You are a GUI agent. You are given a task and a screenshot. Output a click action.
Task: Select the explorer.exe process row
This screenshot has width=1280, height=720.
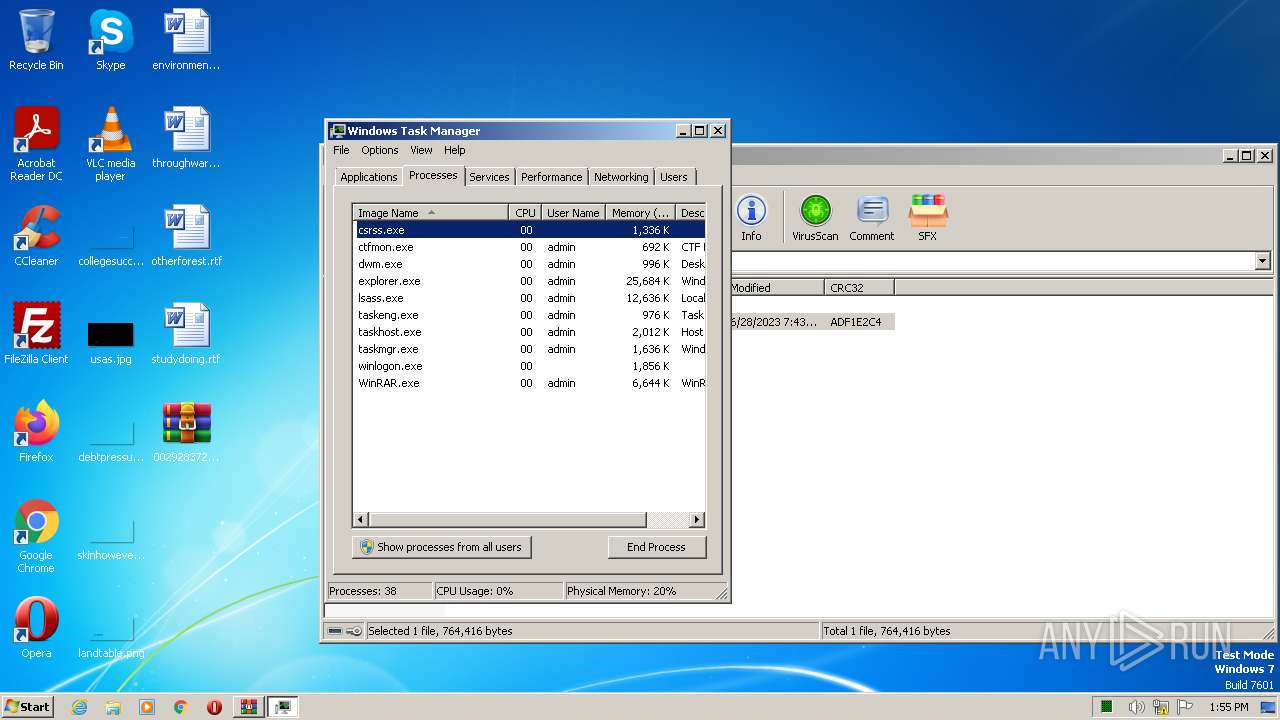pyautogui.click(x=529, y=281)
